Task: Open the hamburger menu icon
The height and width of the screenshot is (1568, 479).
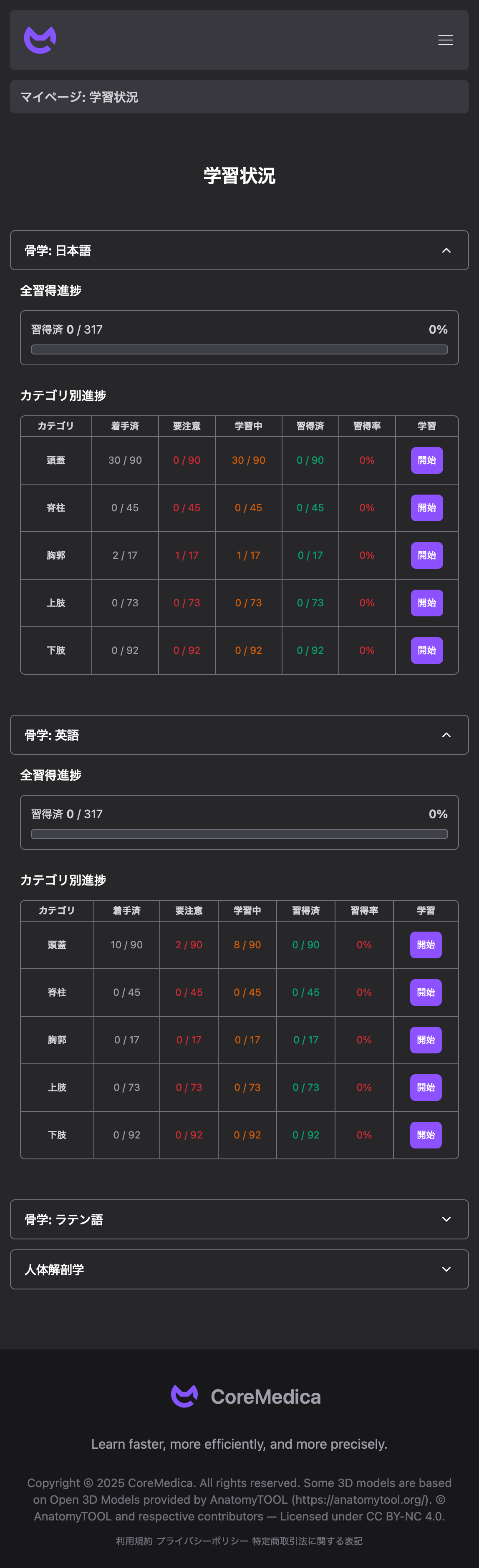Action: pyautogui.click(x=445, y=40)
